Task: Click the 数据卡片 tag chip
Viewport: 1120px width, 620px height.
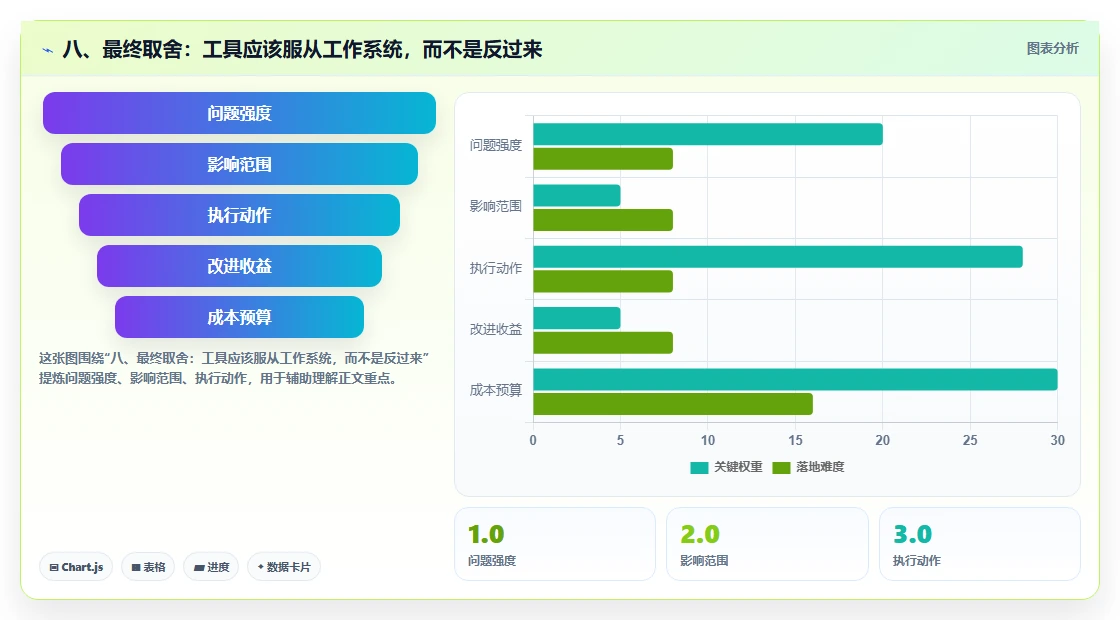Action: [284, 567]
